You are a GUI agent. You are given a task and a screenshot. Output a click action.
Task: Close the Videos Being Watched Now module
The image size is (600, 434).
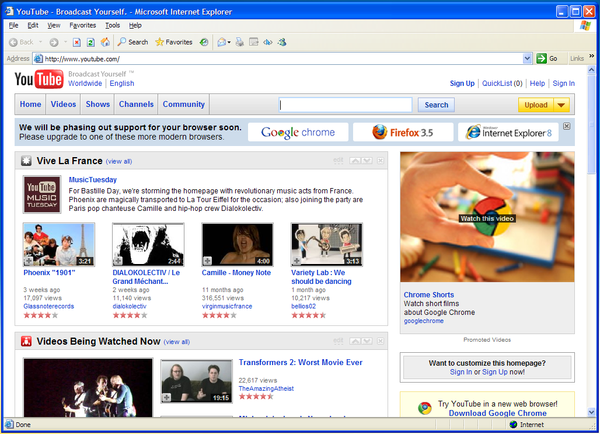(380, 341)
